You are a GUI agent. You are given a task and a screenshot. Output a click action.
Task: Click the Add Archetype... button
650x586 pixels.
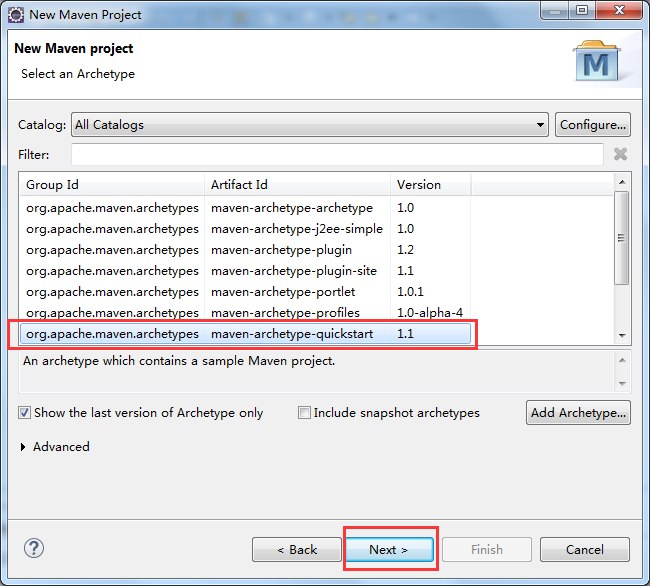click(578, 413)
